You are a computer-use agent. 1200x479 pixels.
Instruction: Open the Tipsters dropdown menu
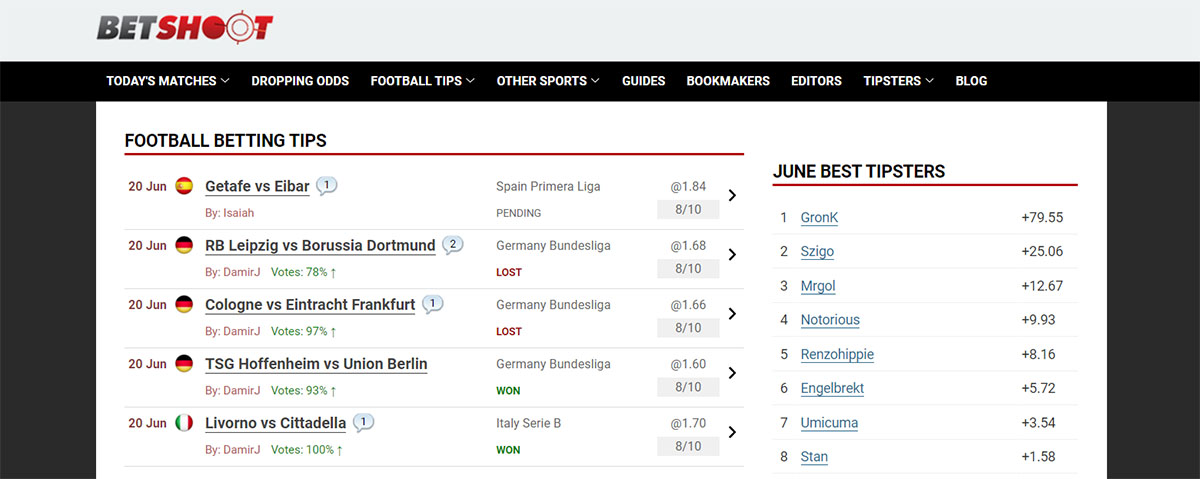[898, 81]
